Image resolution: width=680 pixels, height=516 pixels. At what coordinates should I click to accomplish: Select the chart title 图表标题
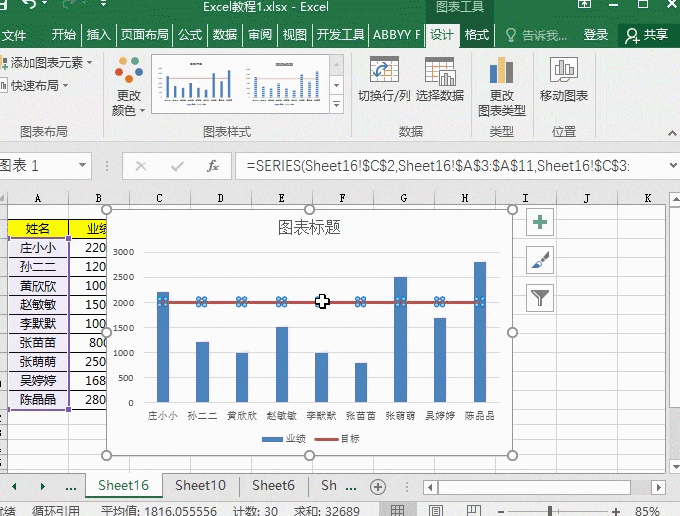[309, 227]
